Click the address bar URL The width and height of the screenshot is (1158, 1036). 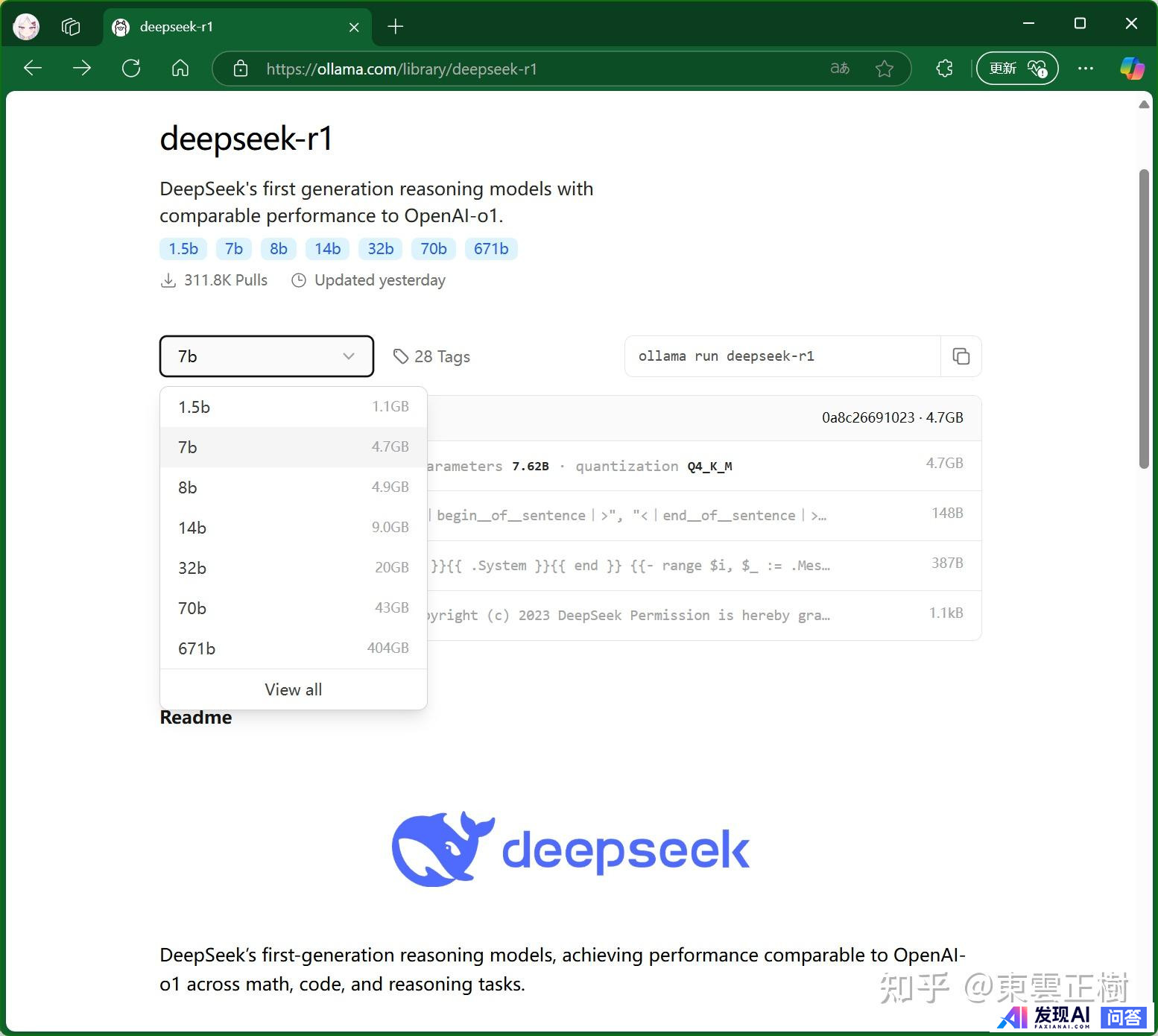(x=402, y=69)
